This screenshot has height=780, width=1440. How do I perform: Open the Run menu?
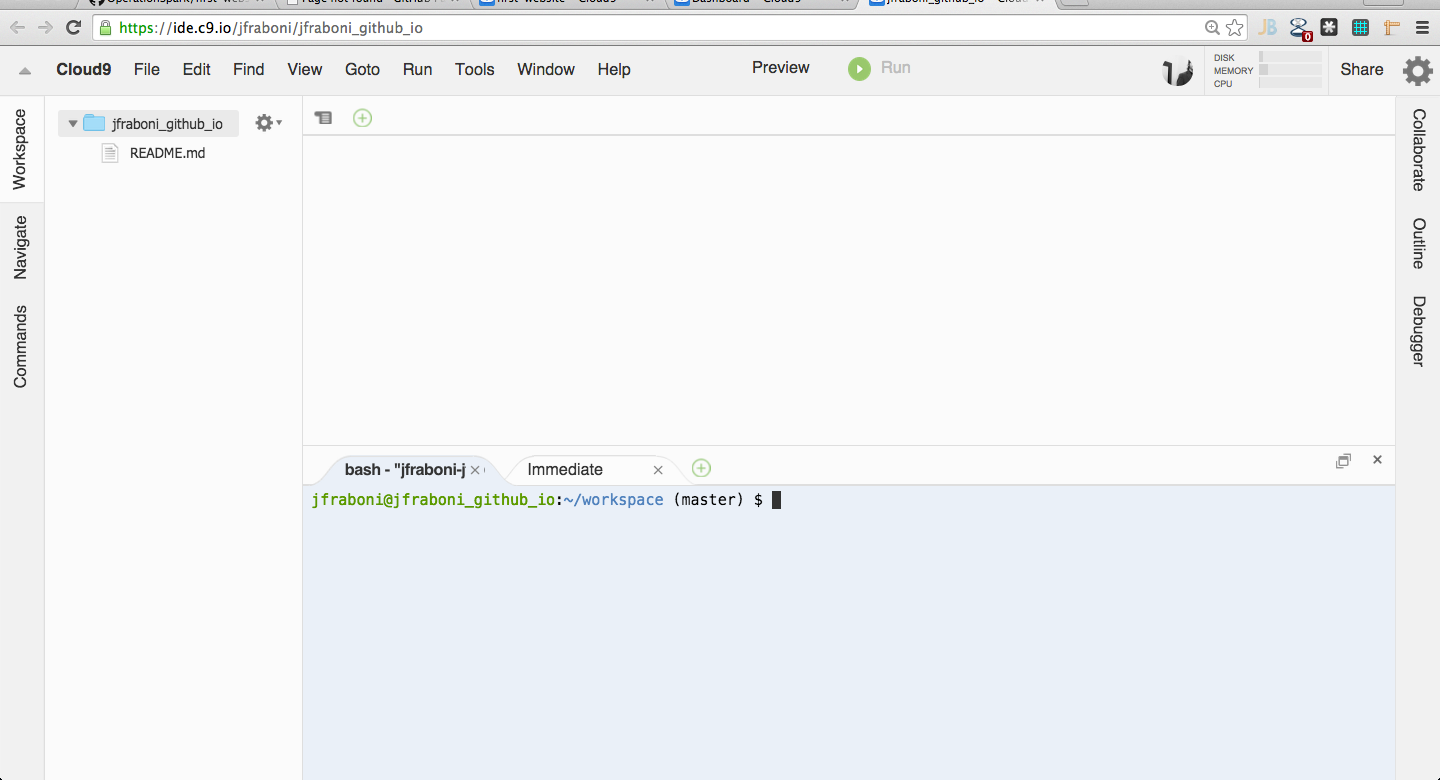click(418, 69)
